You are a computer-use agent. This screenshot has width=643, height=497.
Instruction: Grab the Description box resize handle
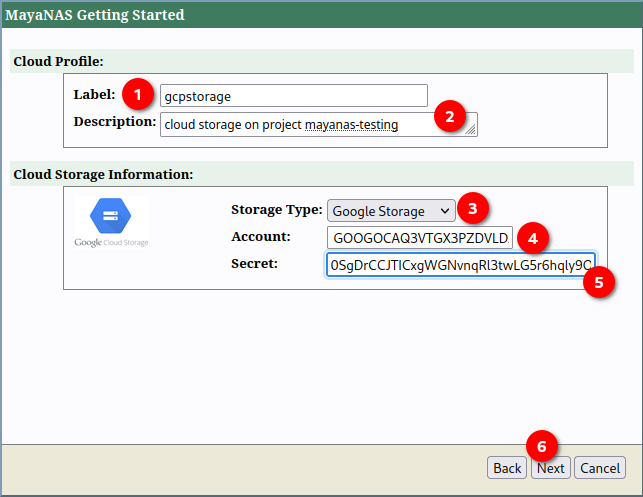coord(471,129)
